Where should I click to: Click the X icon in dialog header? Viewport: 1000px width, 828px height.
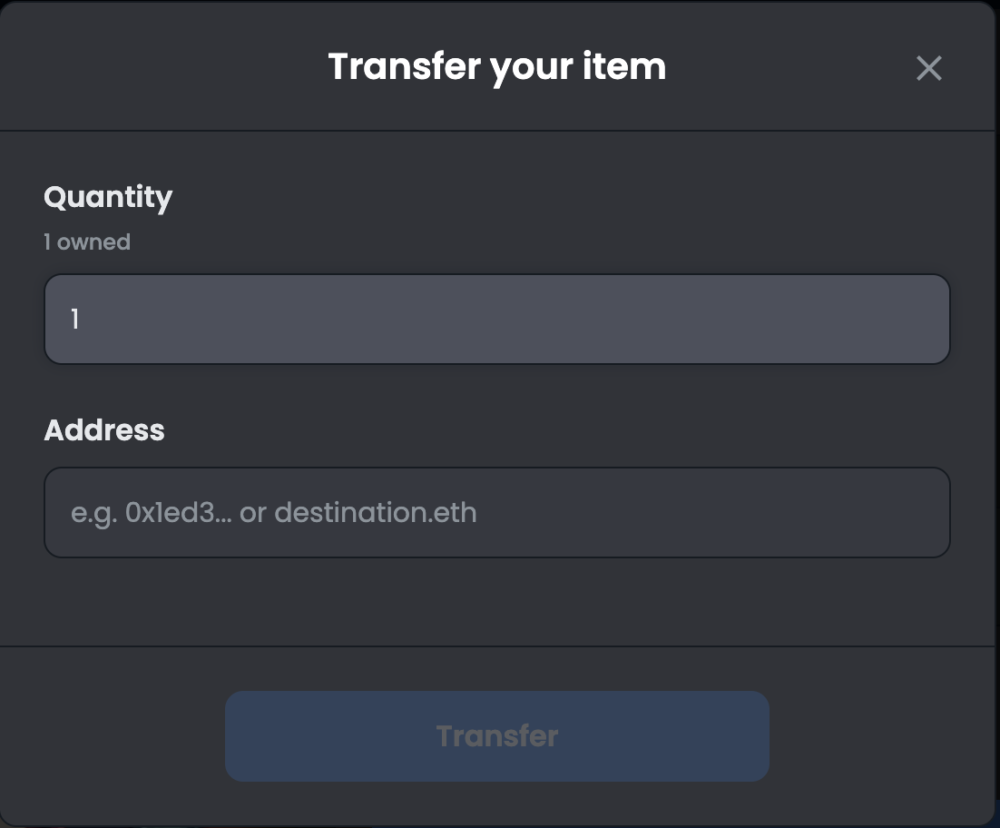click(929, 68)
